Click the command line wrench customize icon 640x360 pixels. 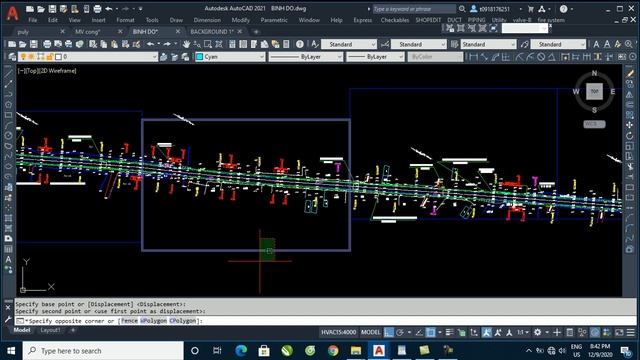[x=8, y=319]
